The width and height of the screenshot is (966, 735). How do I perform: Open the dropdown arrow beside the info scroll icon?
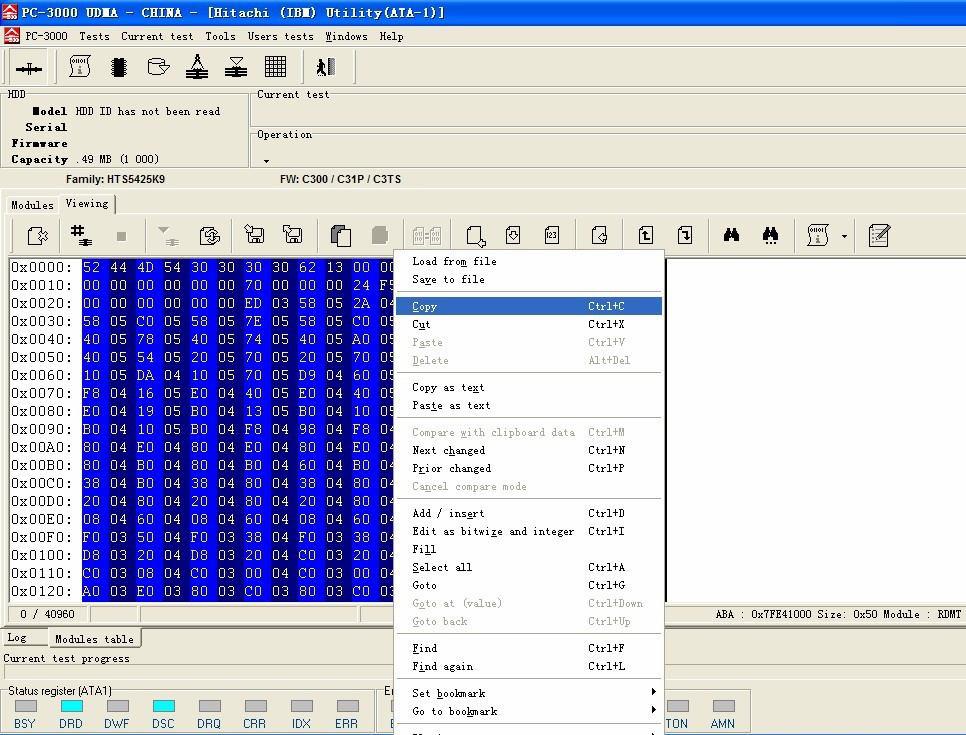(x=845, y=237)
